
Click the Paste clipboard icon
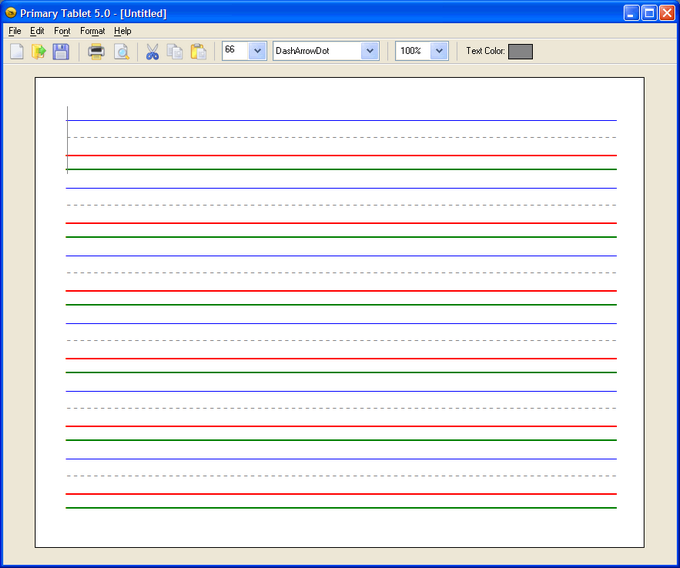click(198, 51)
